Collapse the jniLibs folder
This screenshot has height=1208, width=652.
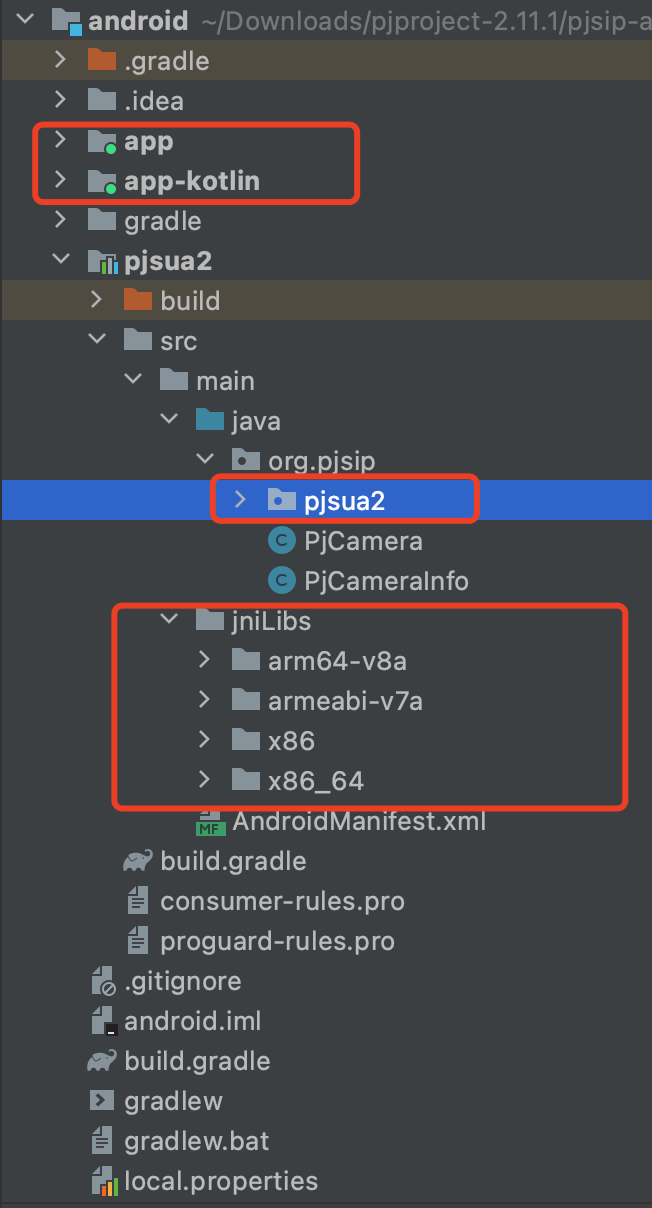click(168, 618)
